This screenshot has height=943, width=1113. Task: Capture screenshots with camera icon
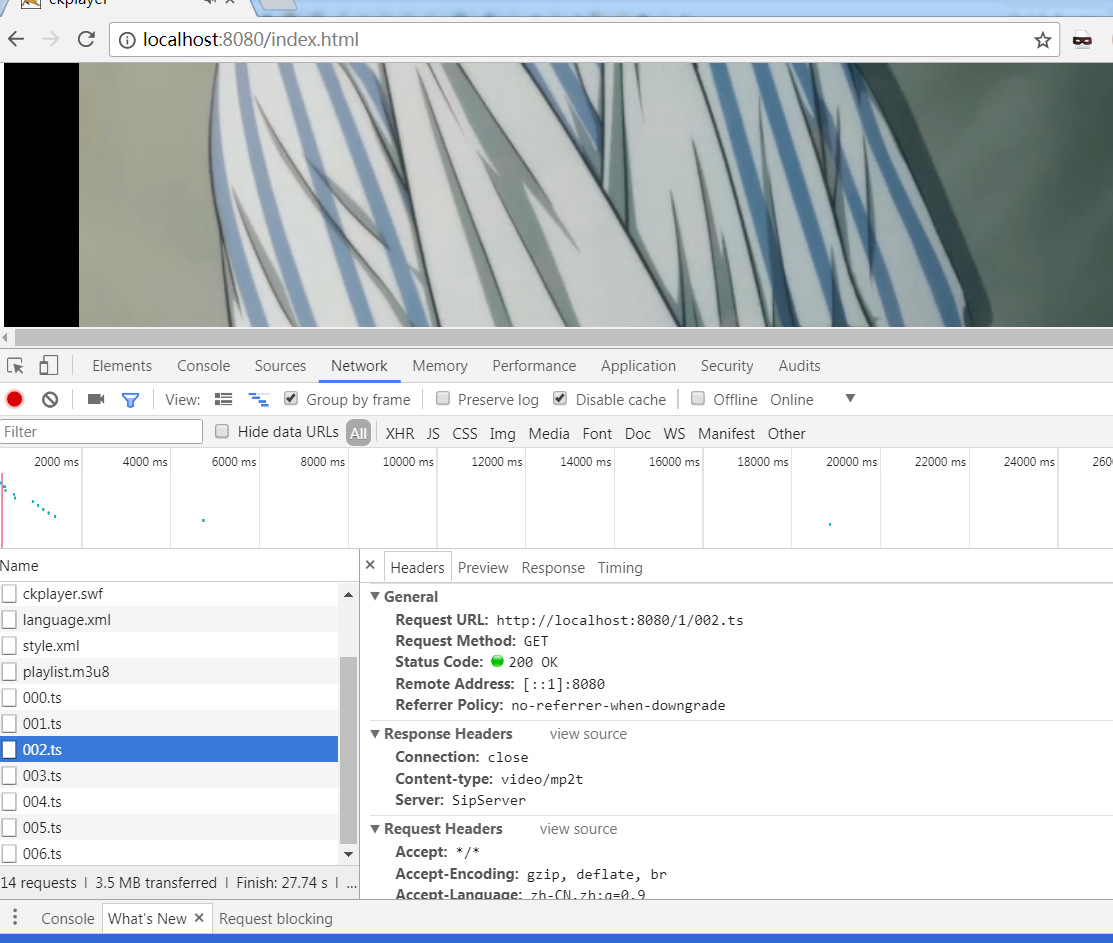96,399
